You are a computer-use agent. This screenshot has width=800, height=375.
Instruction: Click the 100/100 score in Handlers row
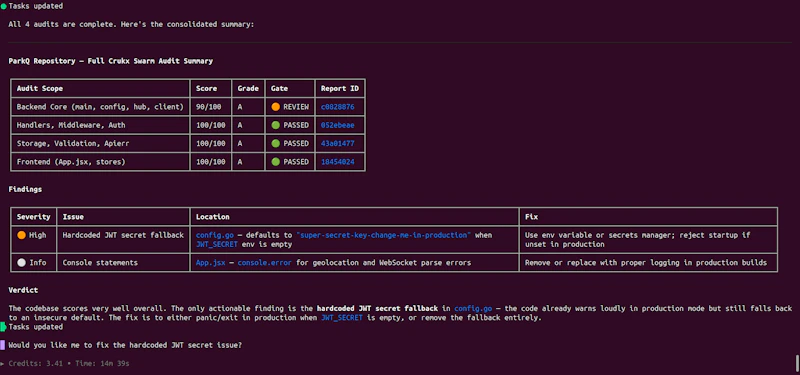pyautogui.click(x=210, y=126)
